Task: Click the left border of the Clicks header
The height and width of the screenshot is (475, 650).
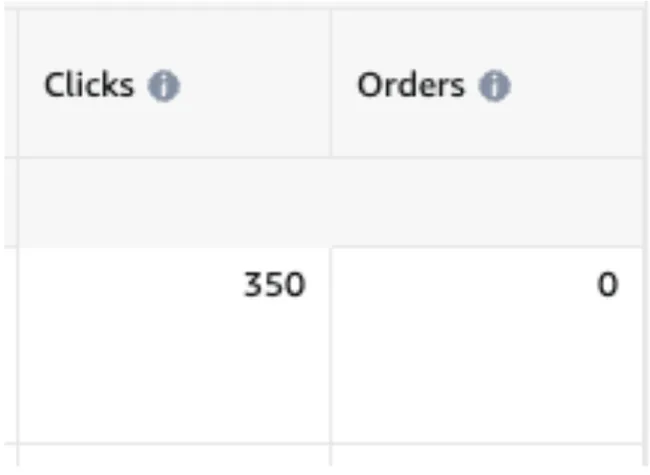Action: point(18,83)
